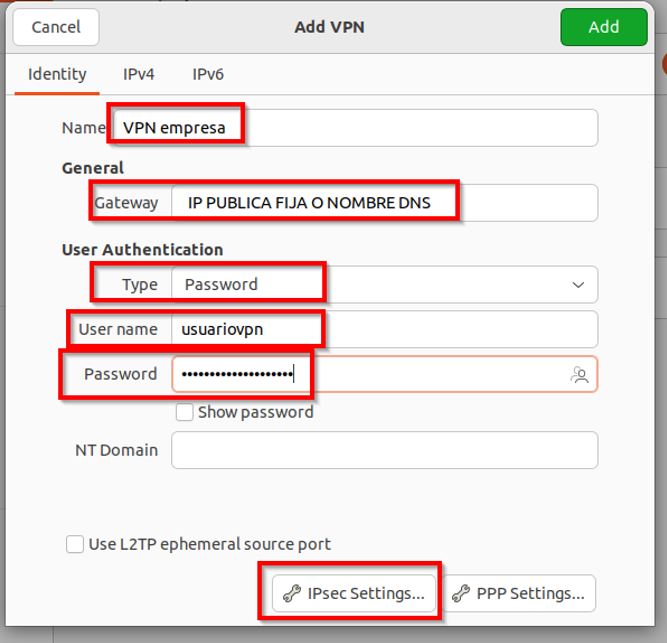Click the wrench icon beside IPsec Settings
The width and height of the screenshot is (667, 643).
tap(292, 594)
